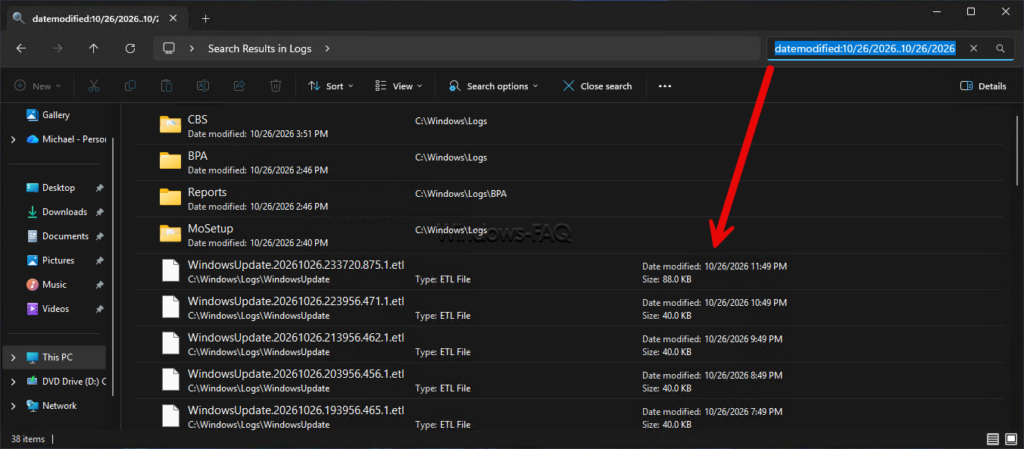Screen dimensions: 1024x449
Task: Select WindowsUpdate.20261026.213956.462.1.etl file
Action: tap(569, 344)
